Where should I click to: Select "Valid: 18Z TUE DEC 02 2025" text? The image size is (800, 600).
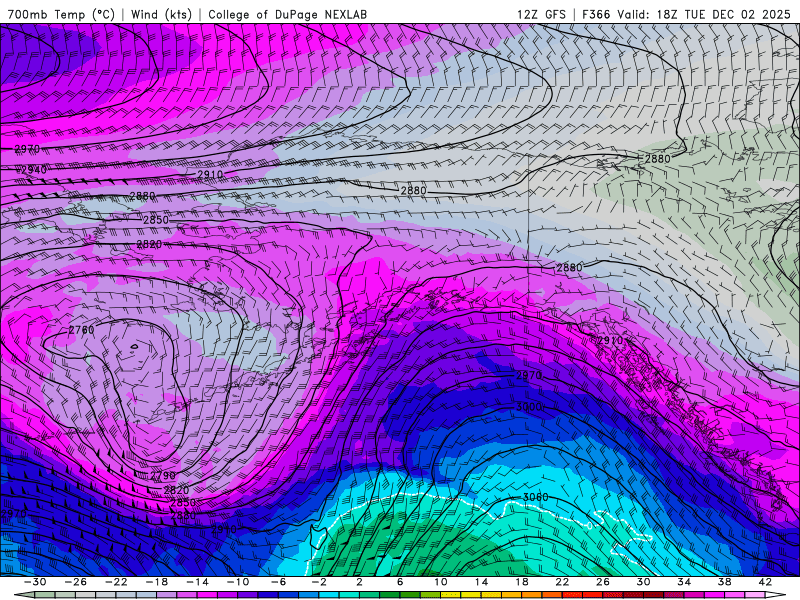point(704,14)
